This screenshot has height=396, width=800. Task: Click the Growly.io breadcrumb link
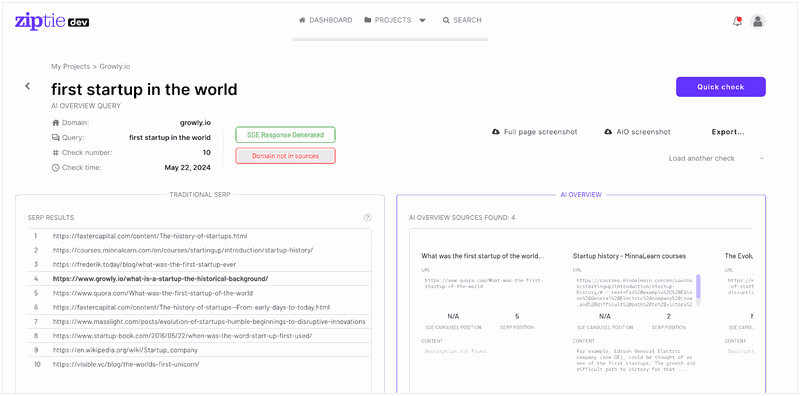click(x=115, y=66)
